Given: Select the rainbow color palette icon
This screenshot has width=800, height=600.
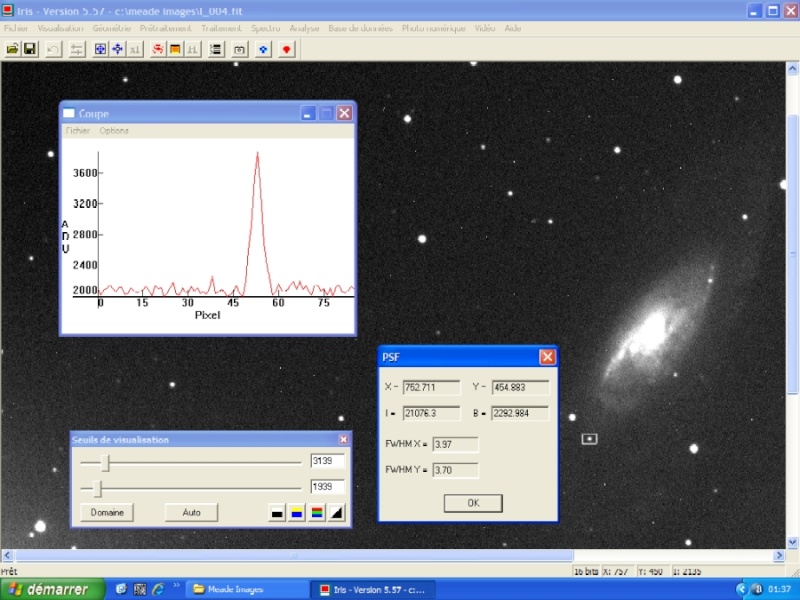Looking at the screenshot, I should pyautogui.click(x=317, y=513).
